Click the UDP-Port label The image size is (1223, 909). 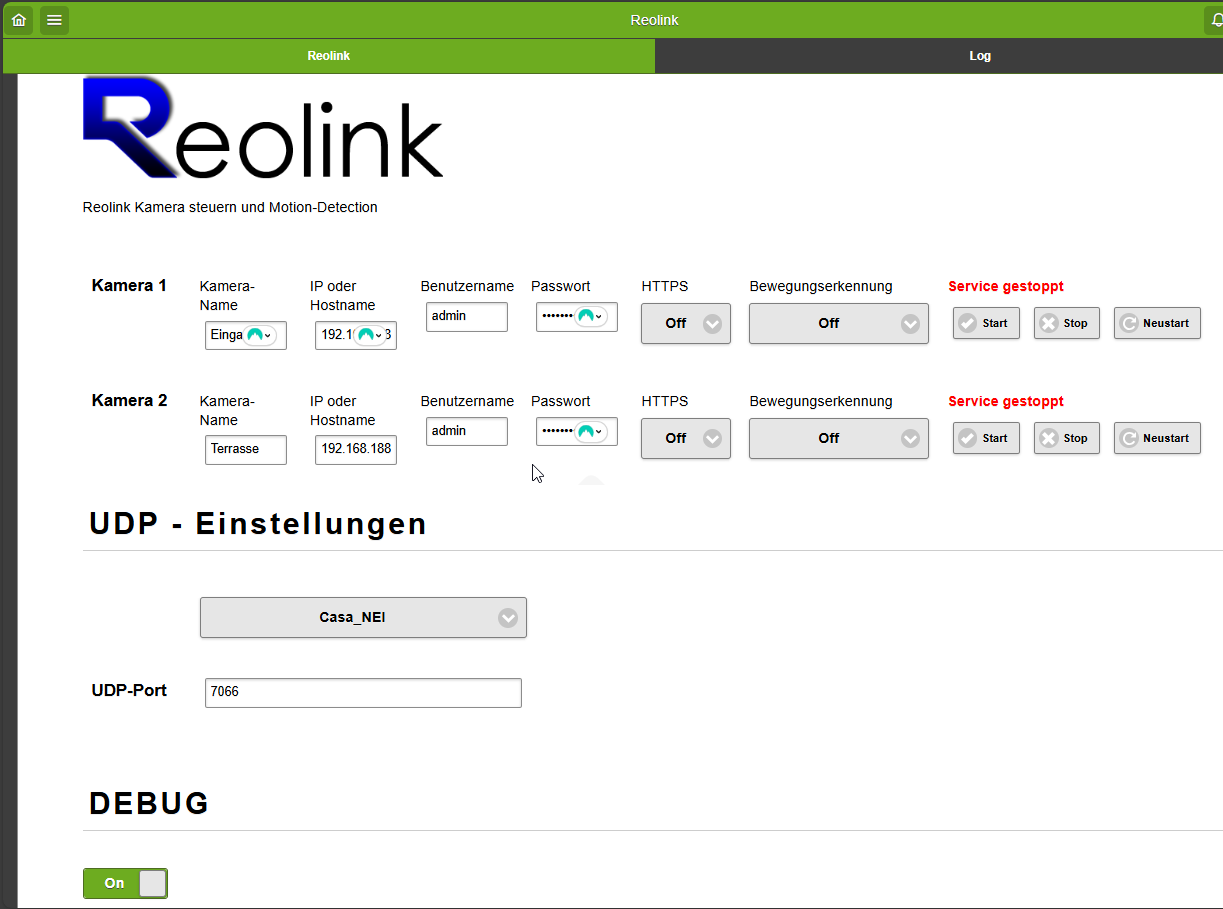pyautogui.click(x=129, y=690)
